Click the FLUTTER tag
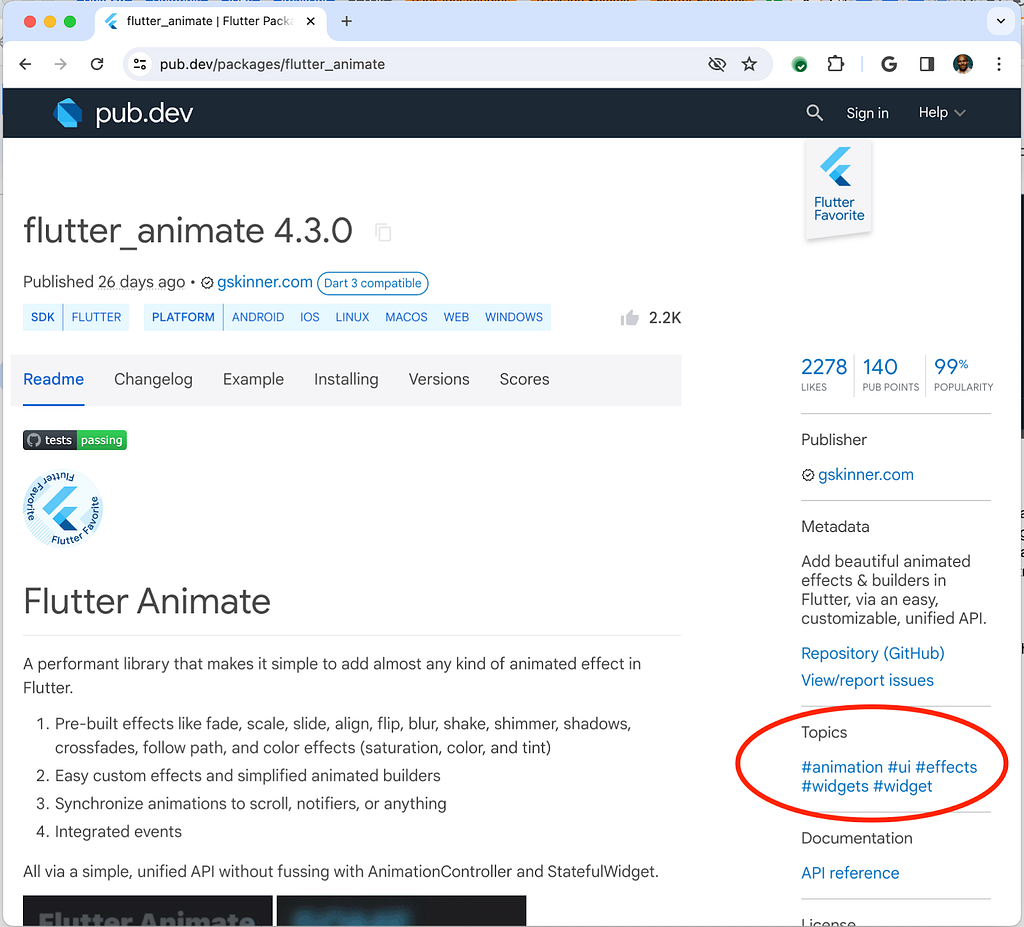This screenshot has height=927, width=1024. [x=96, y=317]
